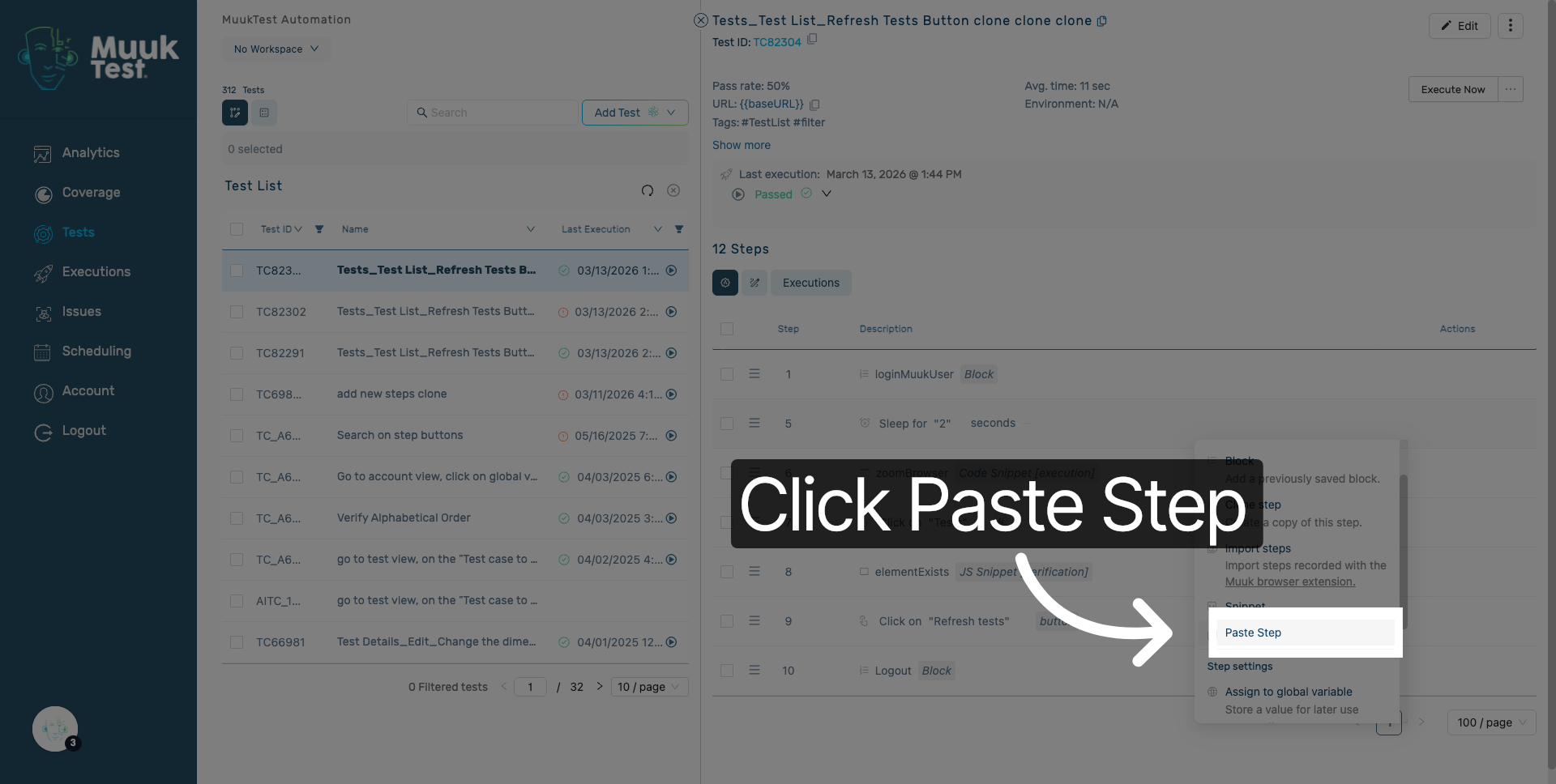Screen dimensions: 1556x784
Task: Click the user avatar with notification badge
Action: coord(55,729)
